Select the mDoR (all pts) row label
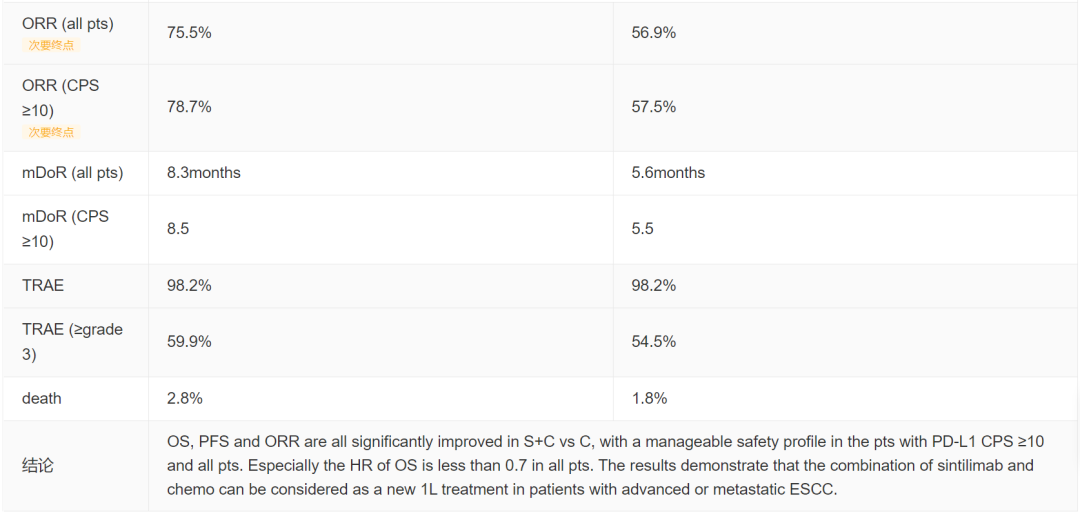 click(72, 173)
